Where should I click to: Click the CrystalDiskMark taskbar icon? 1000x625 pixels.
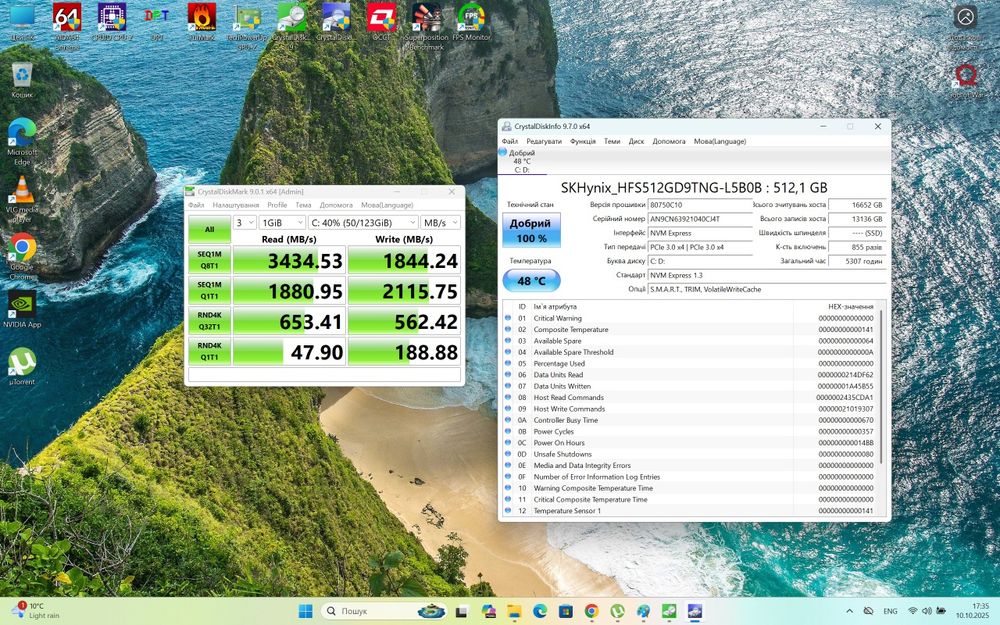tap(669, 611)
